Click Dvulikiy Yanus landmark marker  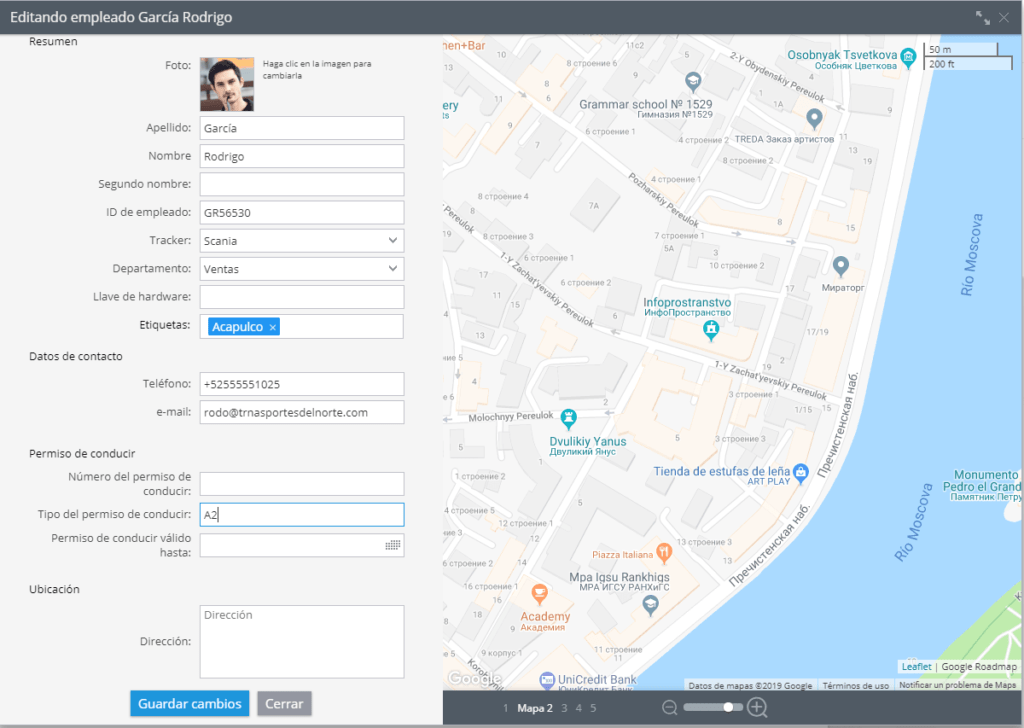click(x=569, y=418)
